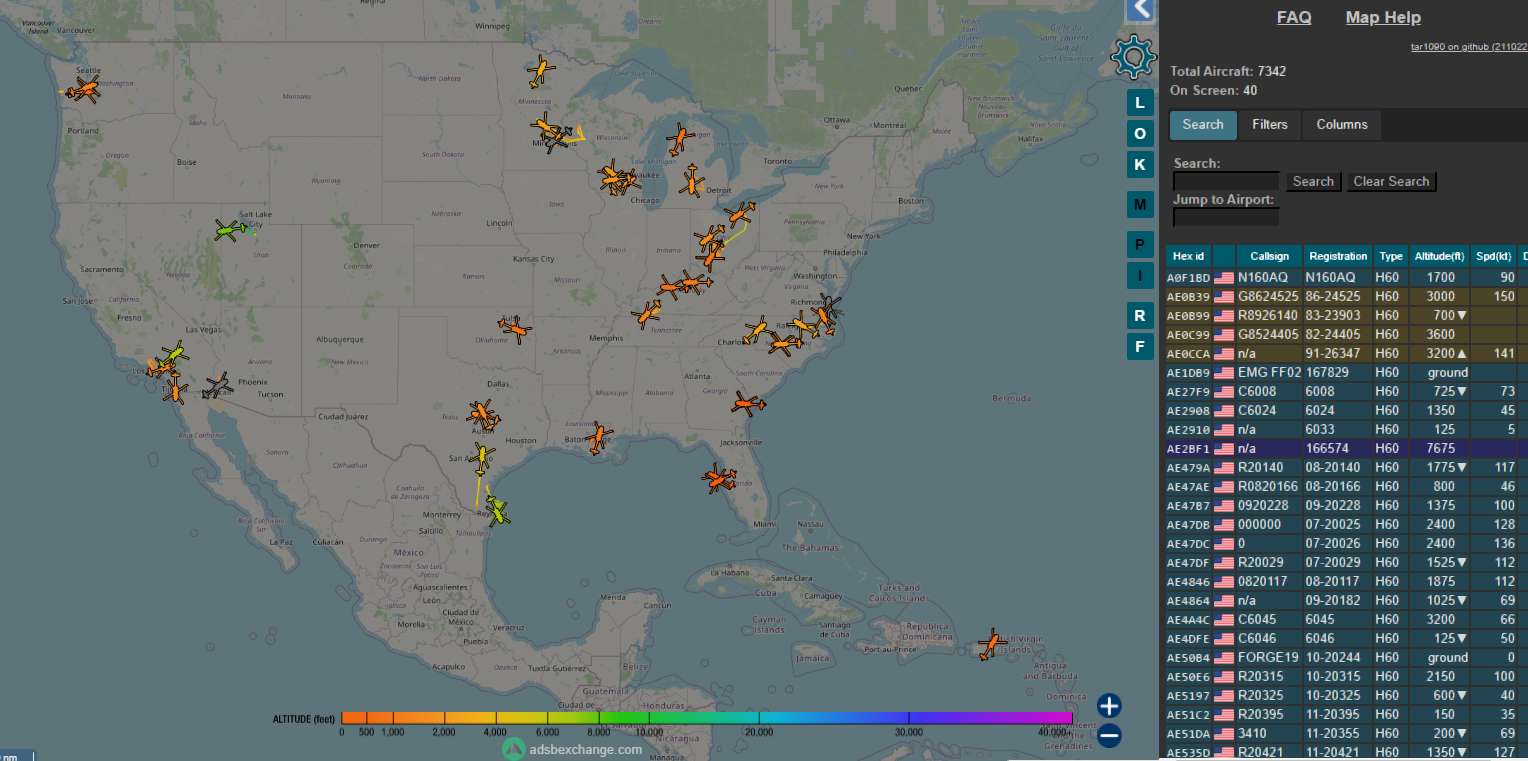Select the G8624525 aircraft row
Screen dimensions: 1528x761
coord(1346,296)
